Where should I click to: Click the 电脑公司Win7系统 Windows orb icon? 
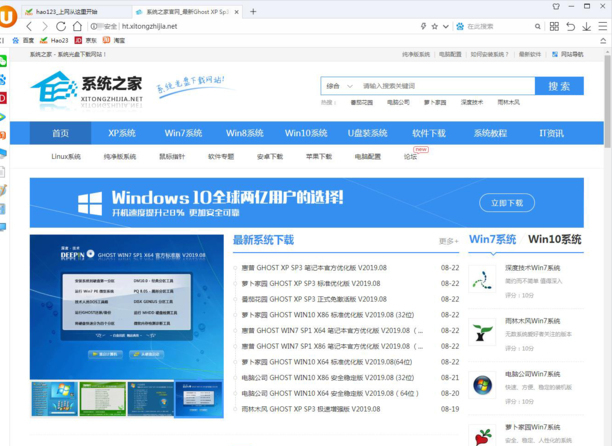(482, 385)
